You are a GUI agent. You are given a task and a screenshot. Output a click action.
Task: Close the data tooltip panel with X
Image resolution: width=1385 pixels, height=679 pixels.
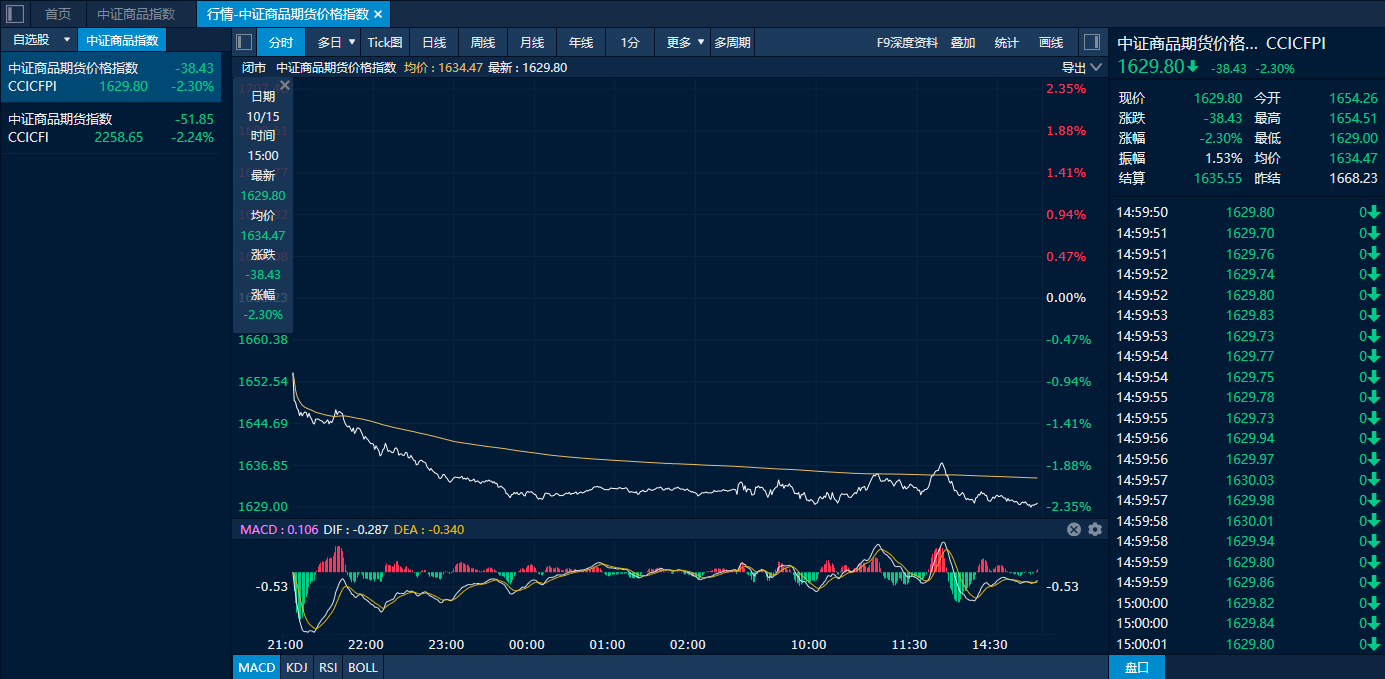point(285,85)
